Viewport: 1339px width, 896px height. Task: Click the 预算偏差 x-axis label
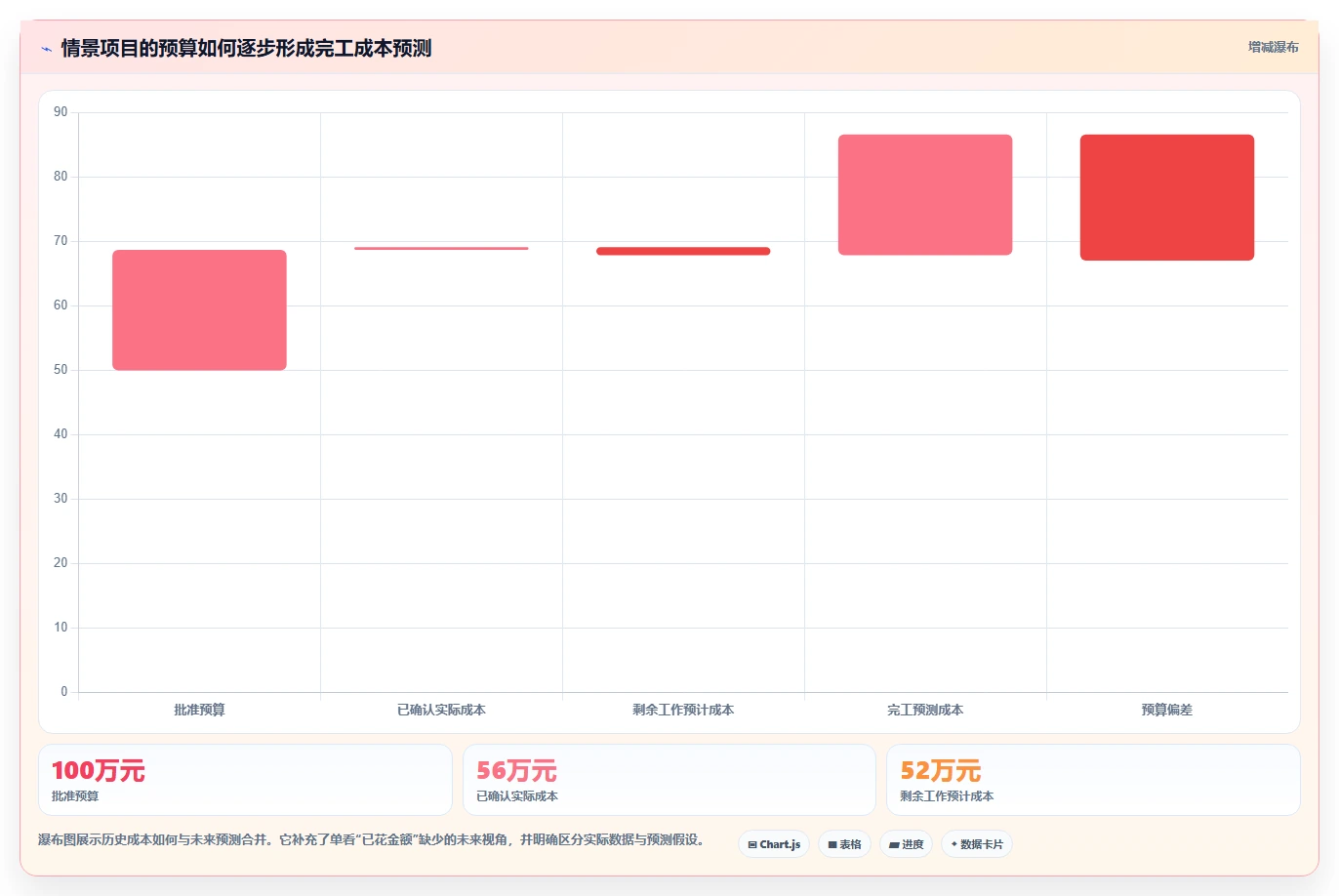coord(1167,710)
